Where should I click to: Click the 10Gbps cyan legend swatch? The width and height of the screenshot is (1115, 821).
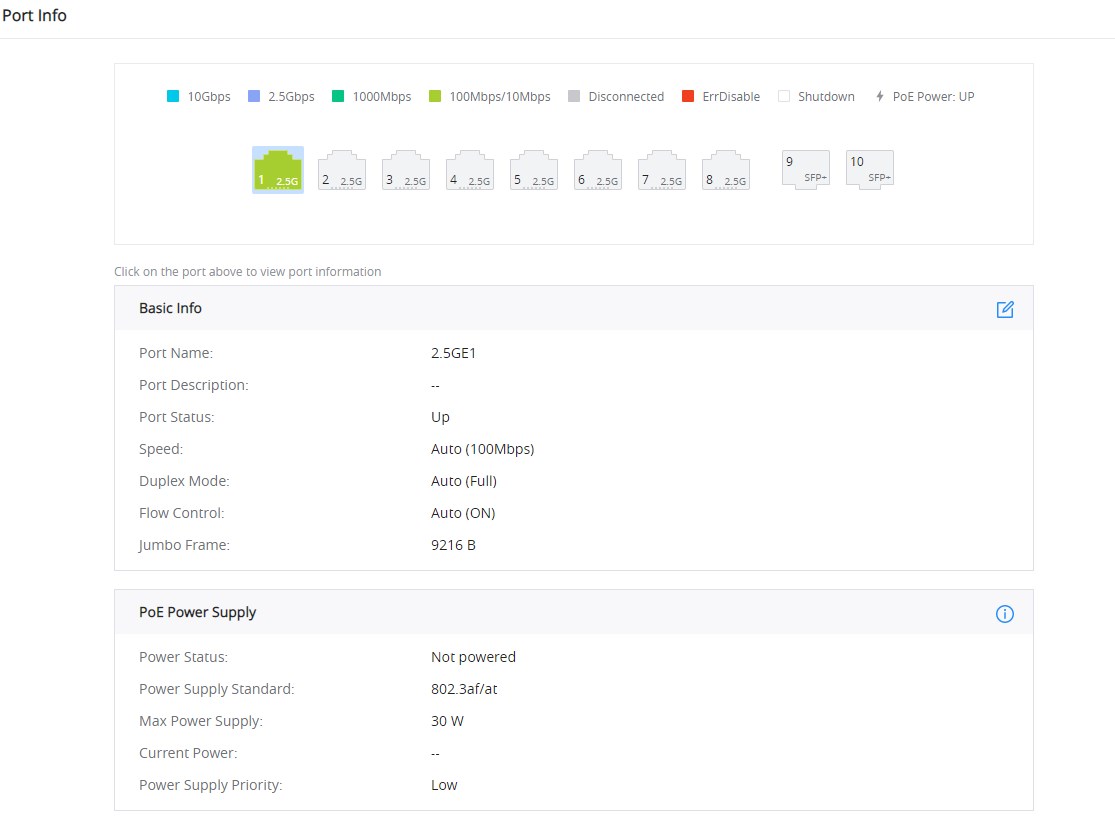pos(173,96)
